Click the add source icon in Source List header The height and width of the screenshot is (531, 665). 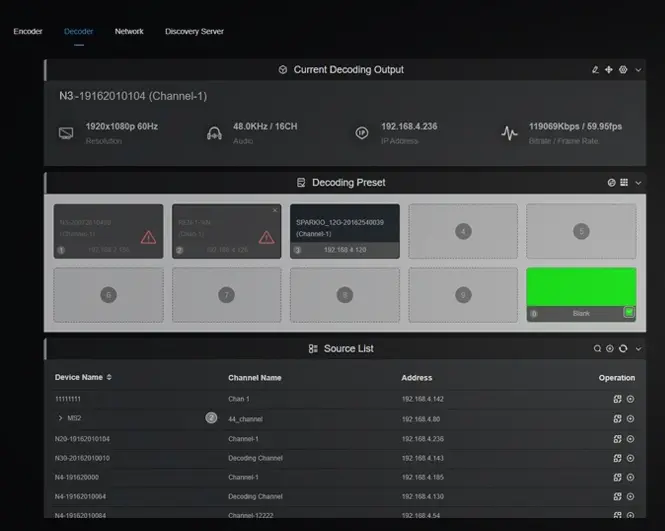(x=610, y=349)
